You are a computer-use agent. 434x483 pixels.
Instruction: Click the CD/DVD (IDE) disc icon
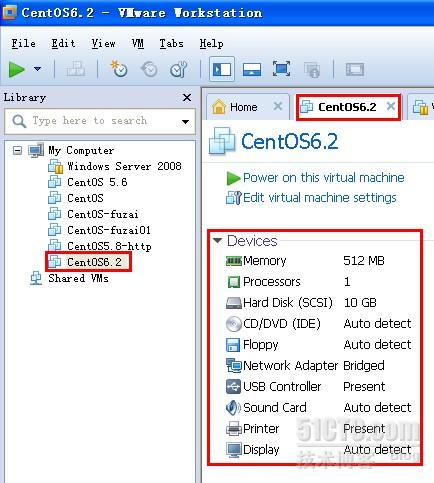[x=234, y=324]
